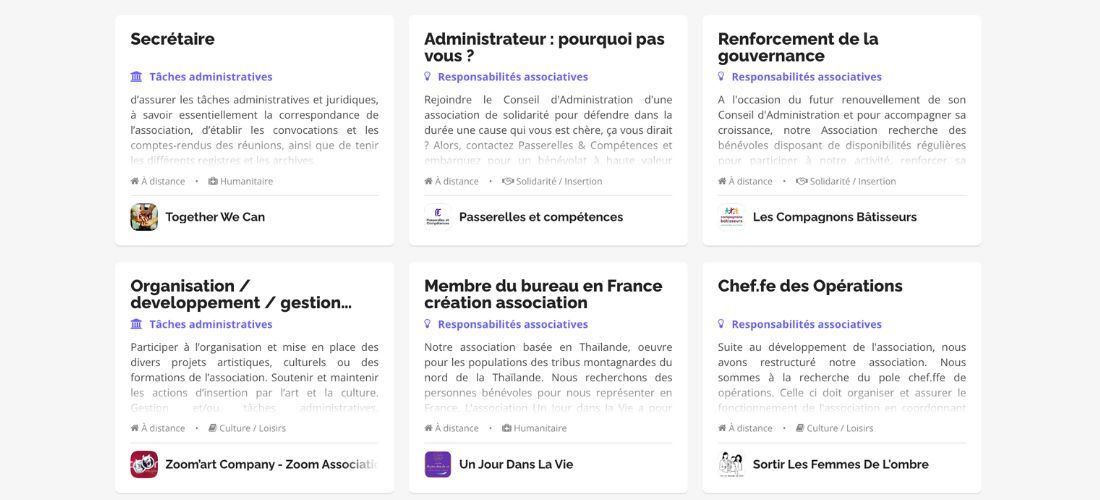Viewport: 1100px width, 500px height.
Task: Click the home icon in Renforcement de la gouvernance card
Action: coord(722,181)
